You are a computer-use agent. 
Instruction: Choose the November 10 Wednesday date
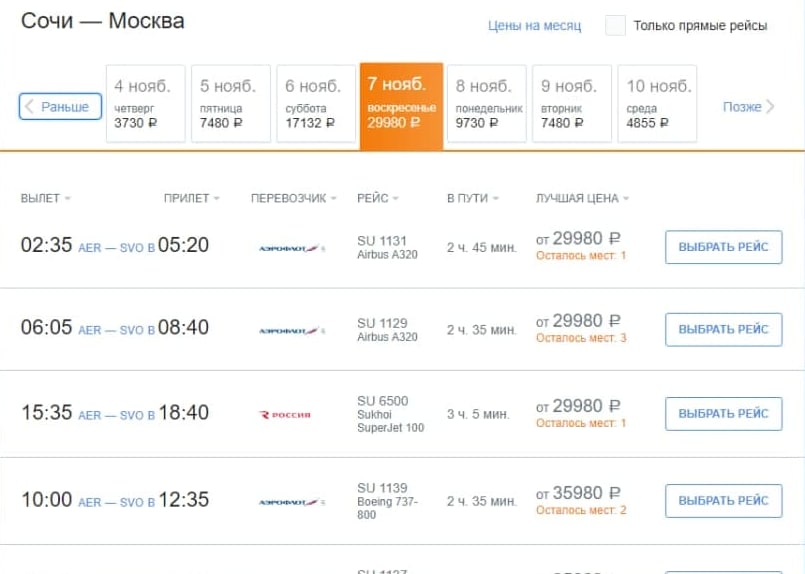tap(657, 104)
